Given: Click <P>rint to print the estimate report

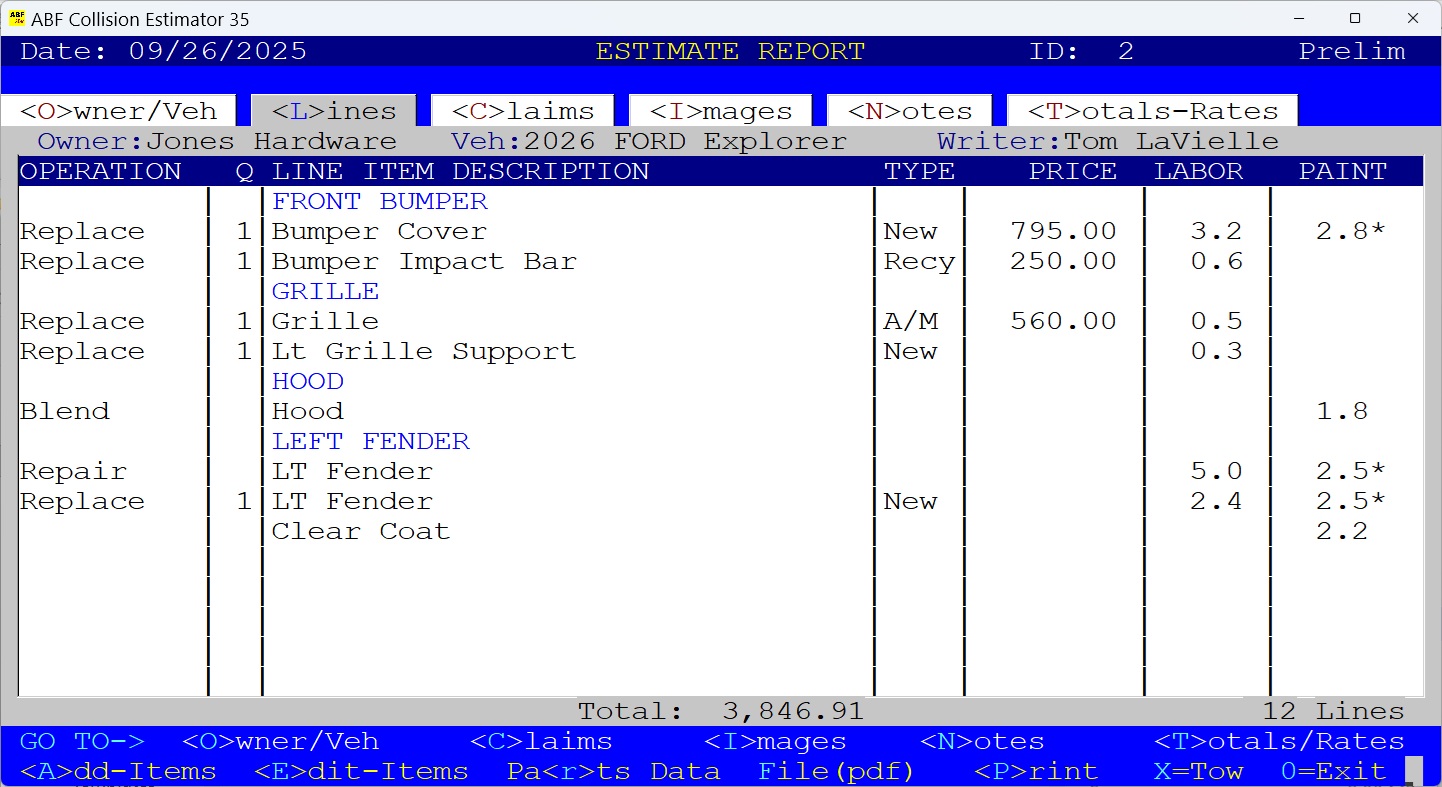Looking at the screenshot, I should (1041, 771).
